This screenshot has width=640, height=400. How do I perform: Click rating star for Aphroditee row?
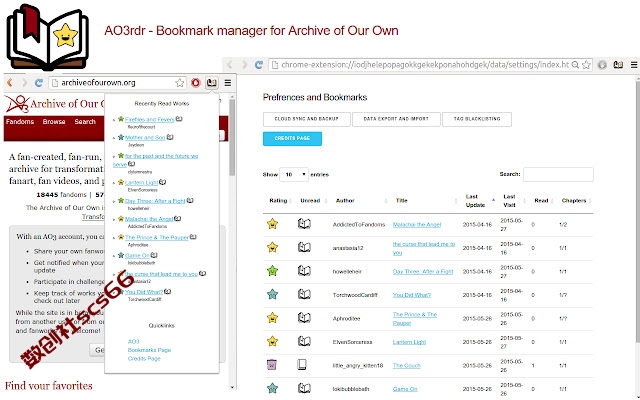(272, 318)
